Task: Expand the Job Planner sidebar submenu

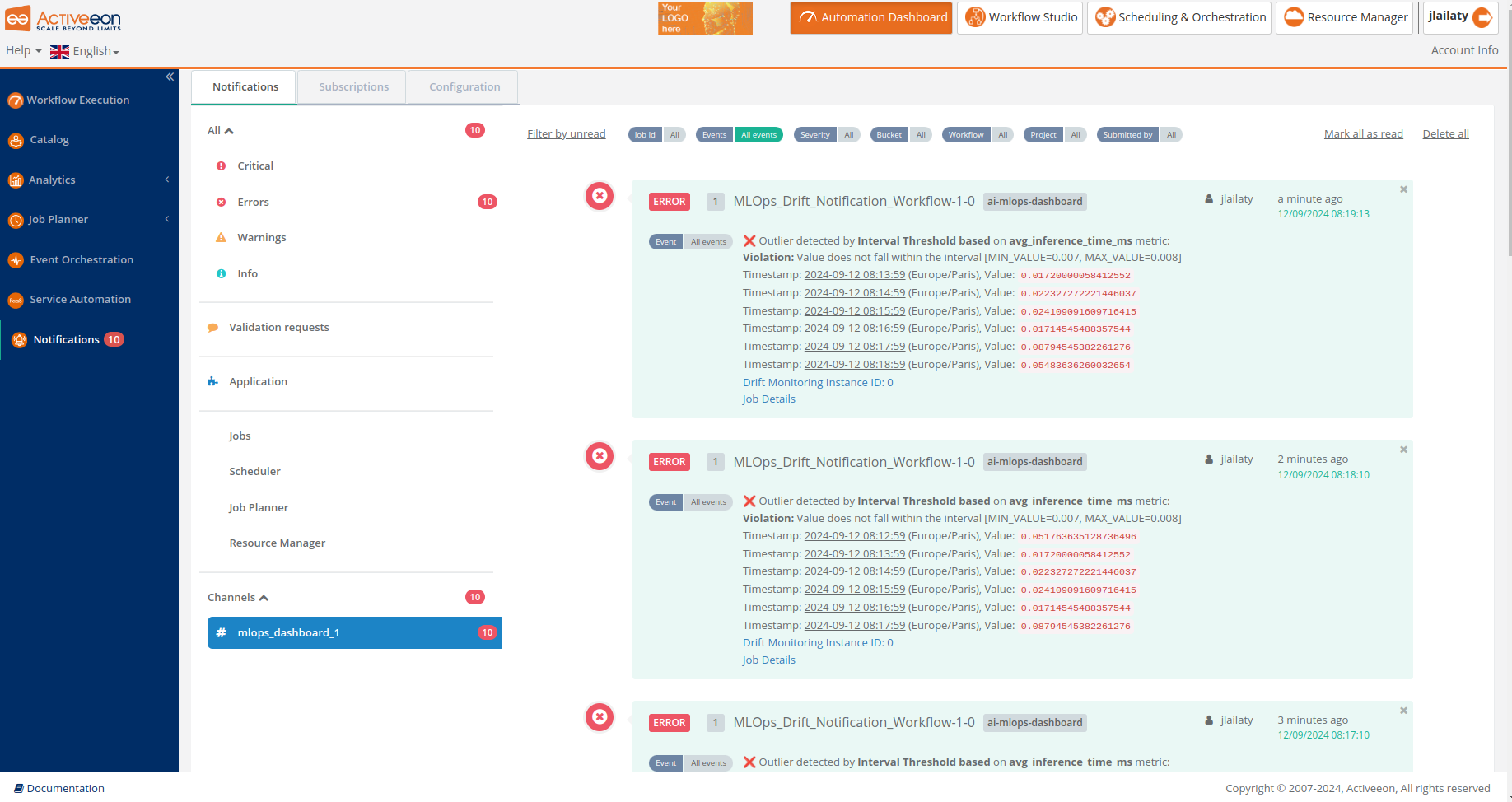Action: coord(167,219)
